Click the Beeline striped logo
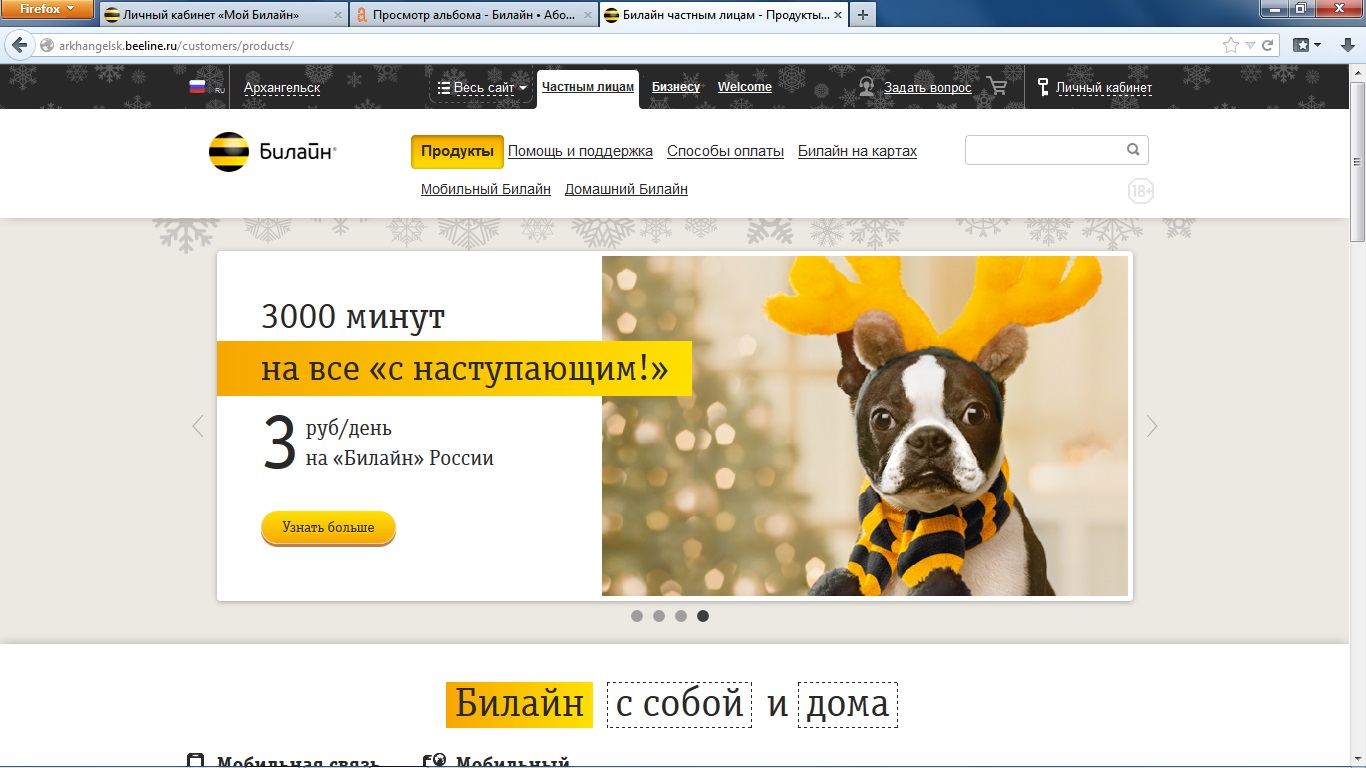This screenshot has width=1366, height=768. tap(229, 152)
